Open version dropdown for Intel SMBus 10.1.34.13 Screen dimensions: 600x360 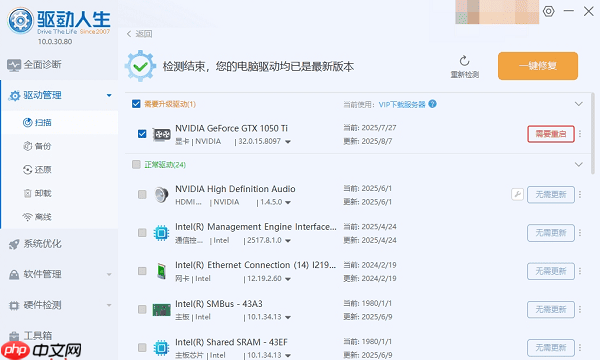point(288,318)
